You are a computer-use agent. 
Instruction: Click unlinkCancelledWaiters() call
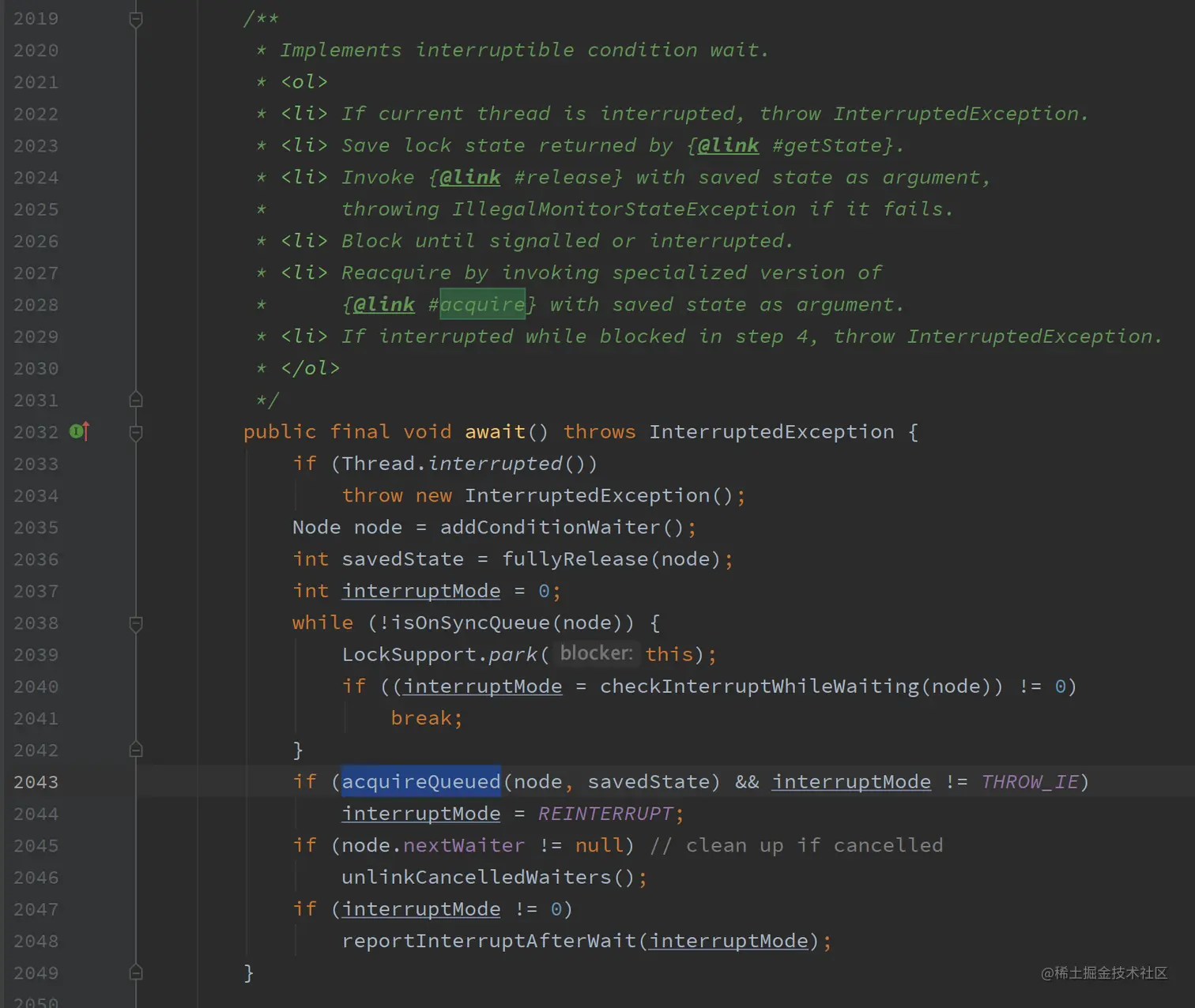[488, 877]
